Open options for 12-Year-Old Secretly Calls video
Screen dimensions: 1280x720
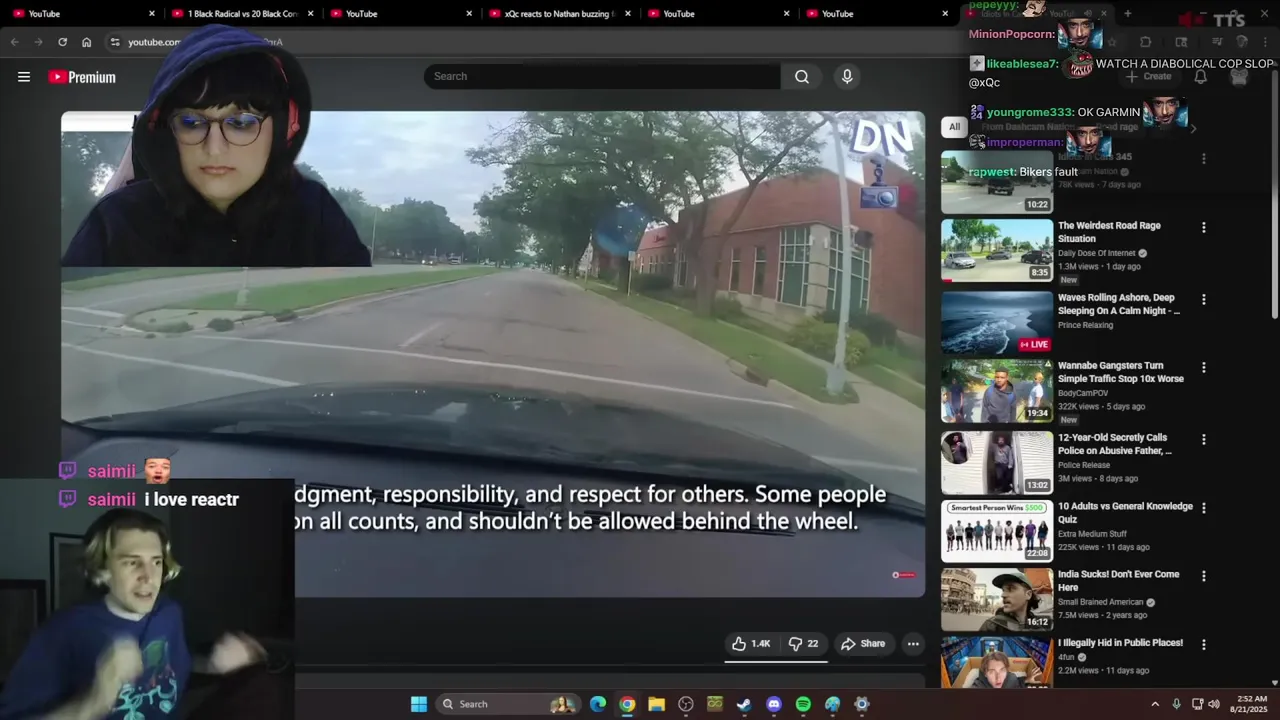(1203, 440)
